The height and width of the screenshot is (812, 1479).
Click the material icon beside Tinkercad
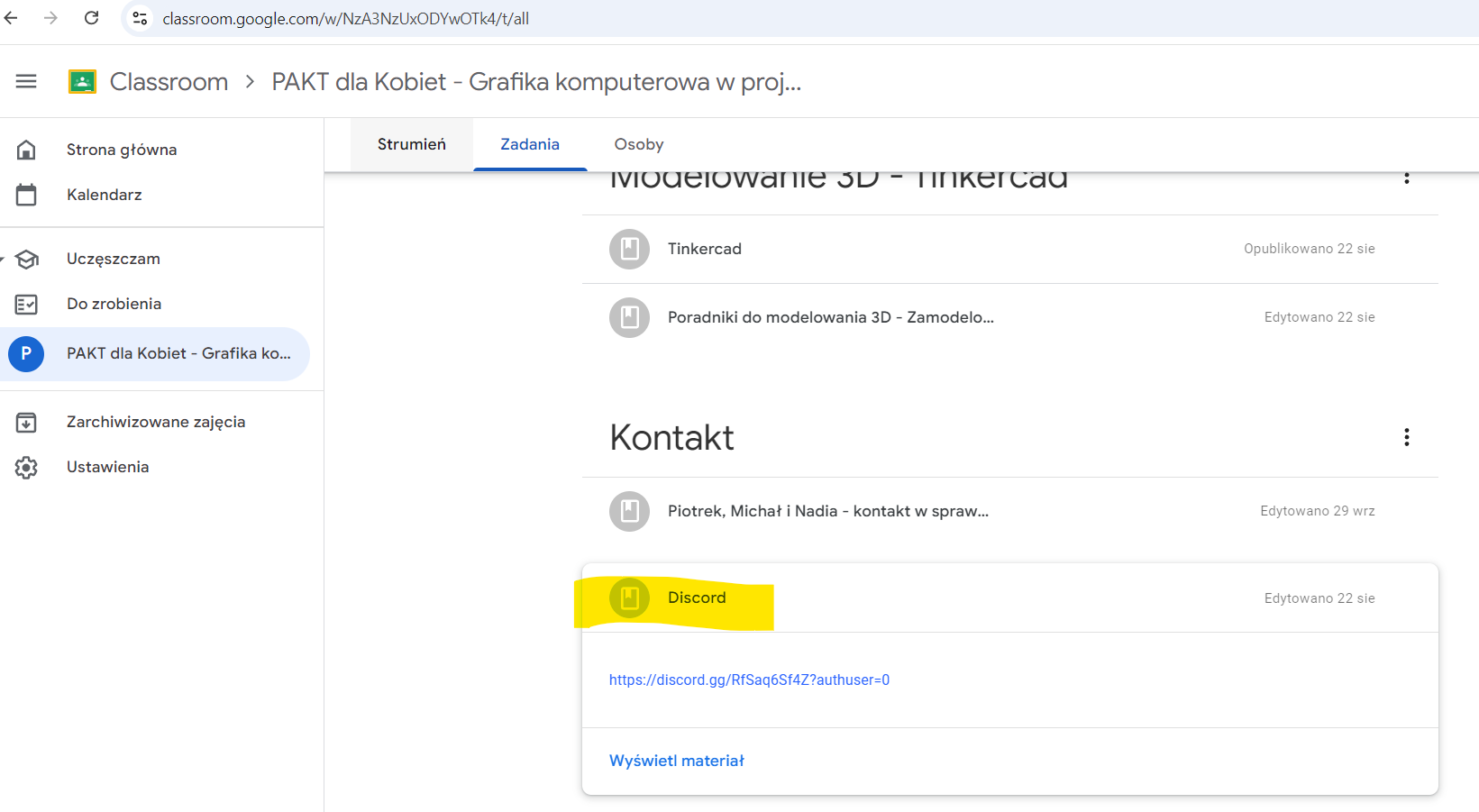click(629, 249)
